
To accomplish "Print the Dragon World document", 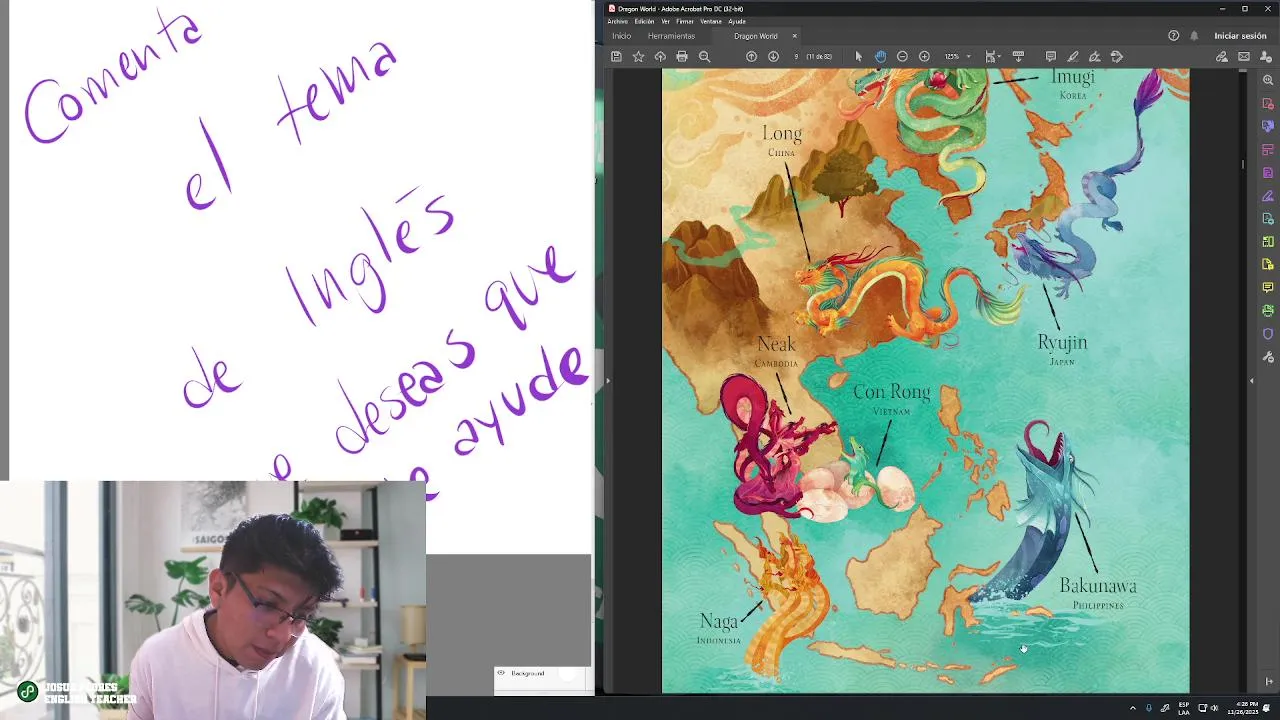I will tap(682, 57).
